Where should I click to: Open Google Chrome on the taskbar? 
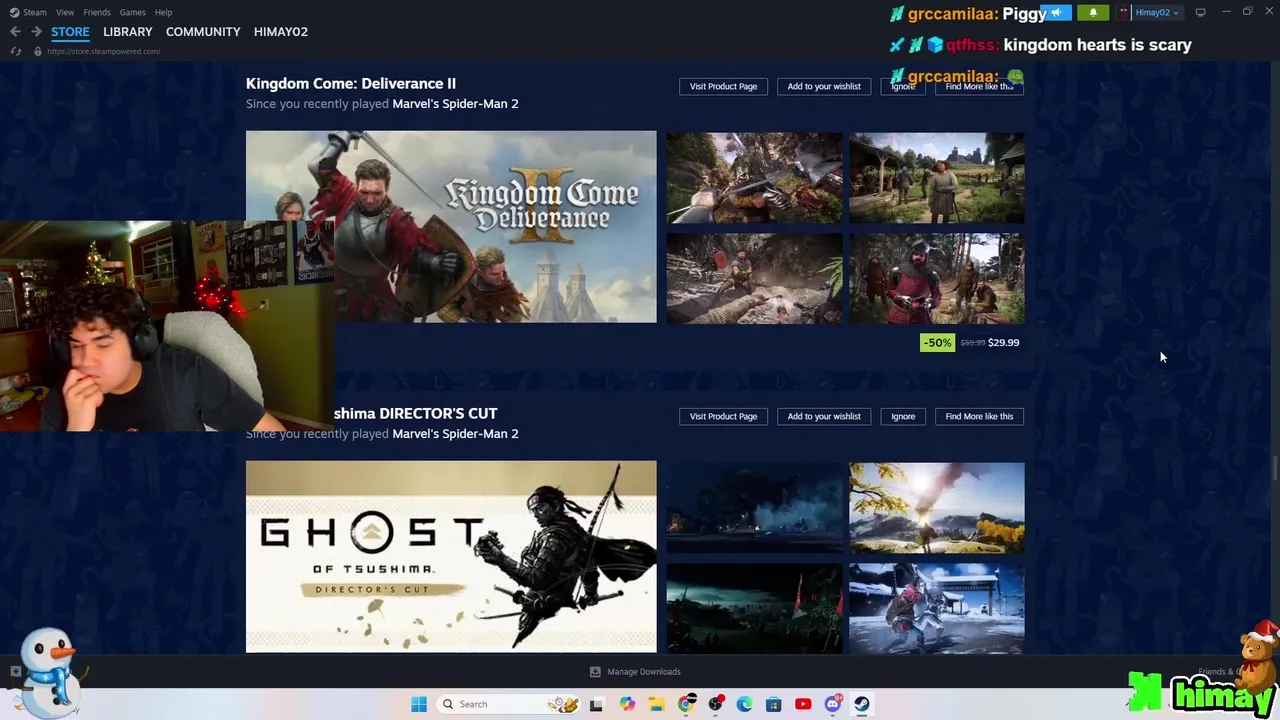(x=686, y=704)
